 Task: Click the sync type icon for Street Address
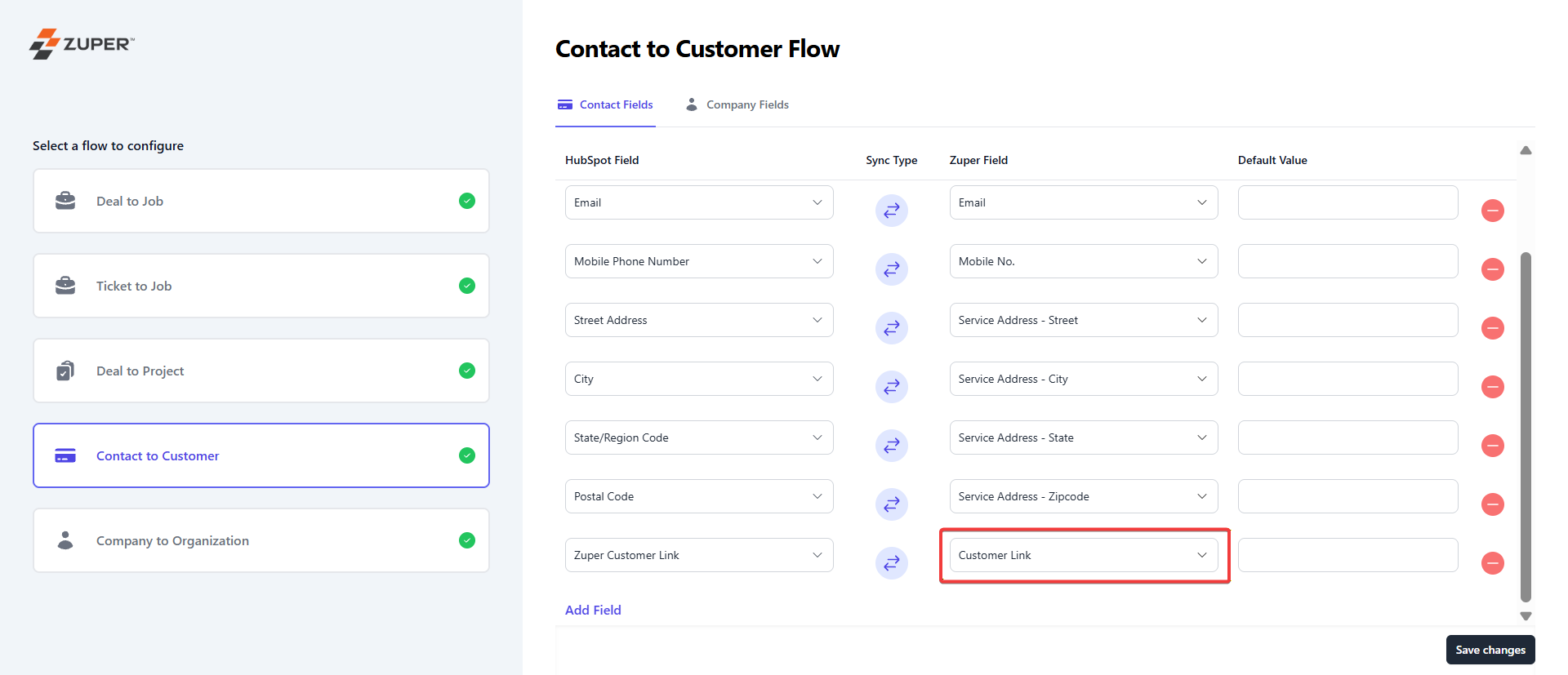891,328
